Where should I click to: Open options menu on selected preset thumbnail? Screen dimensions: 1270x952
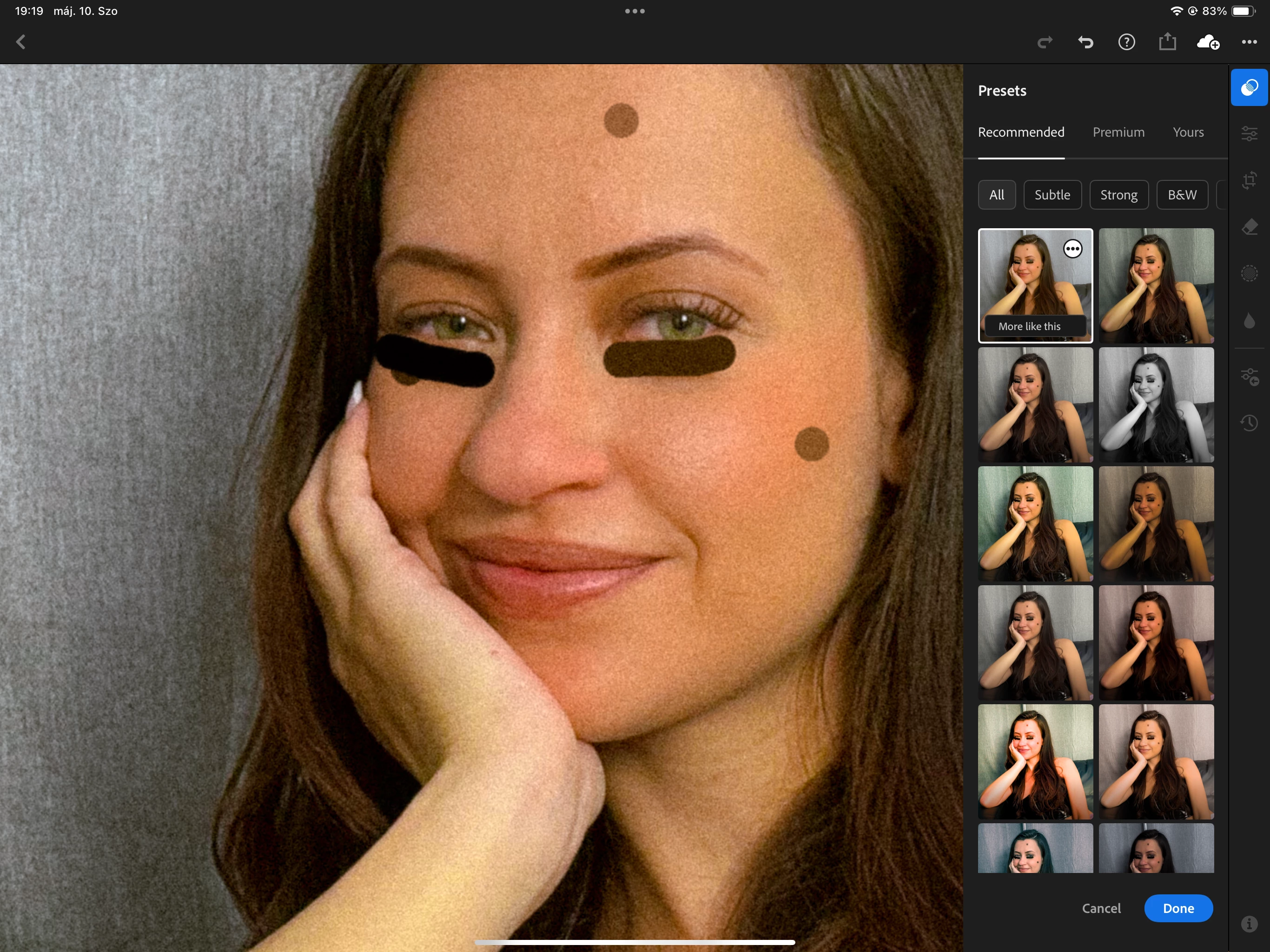pos(1072,249)
